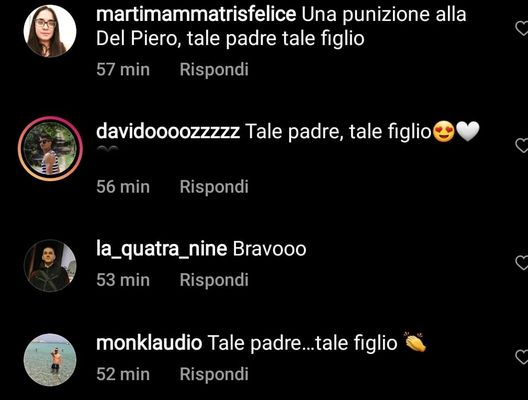Like martimammatrisfelice's comment with heart icon
Image resolution: width=528 pixels, height=400 pixels.
[522, 28]
